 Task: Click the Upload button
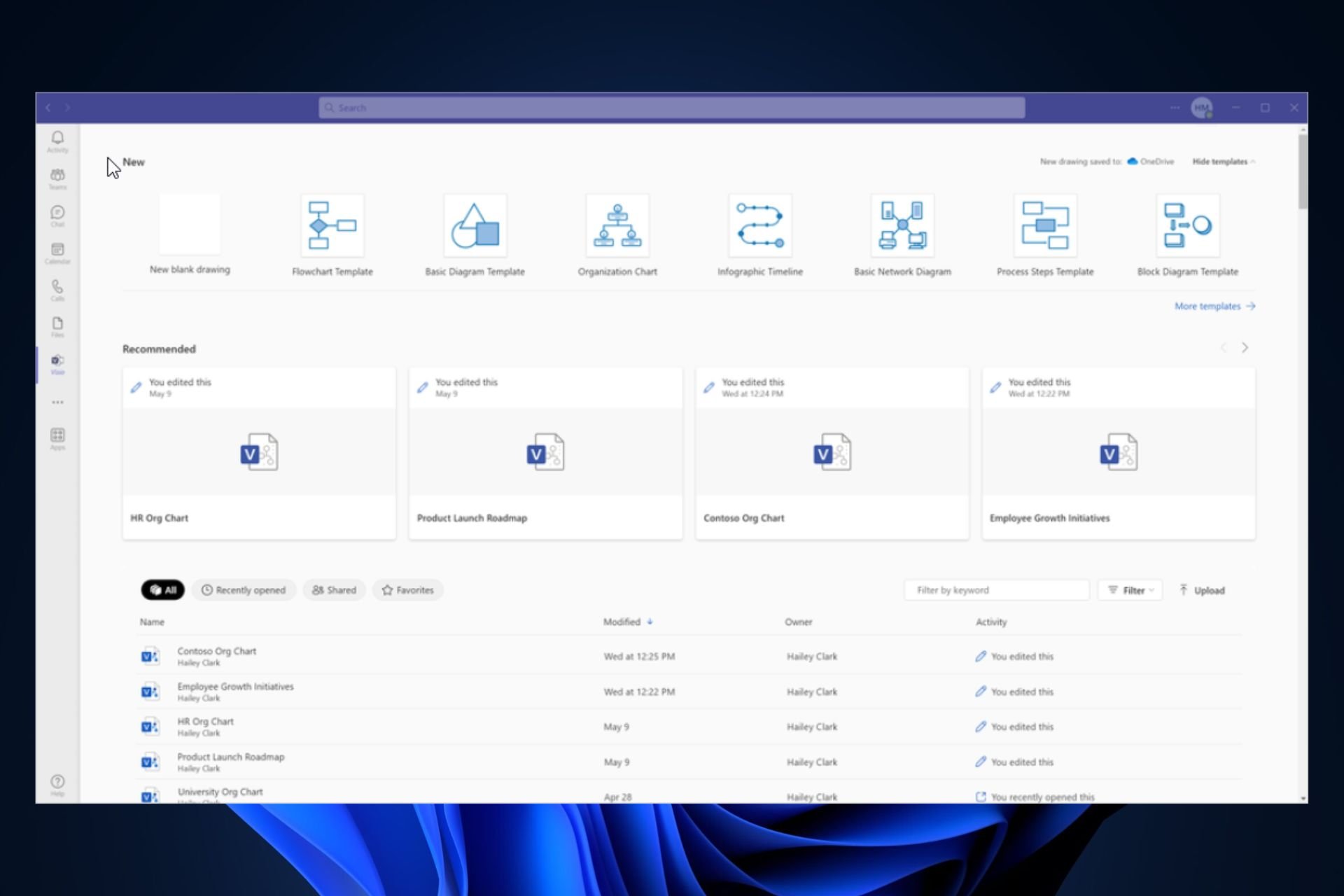[1202, 590]
